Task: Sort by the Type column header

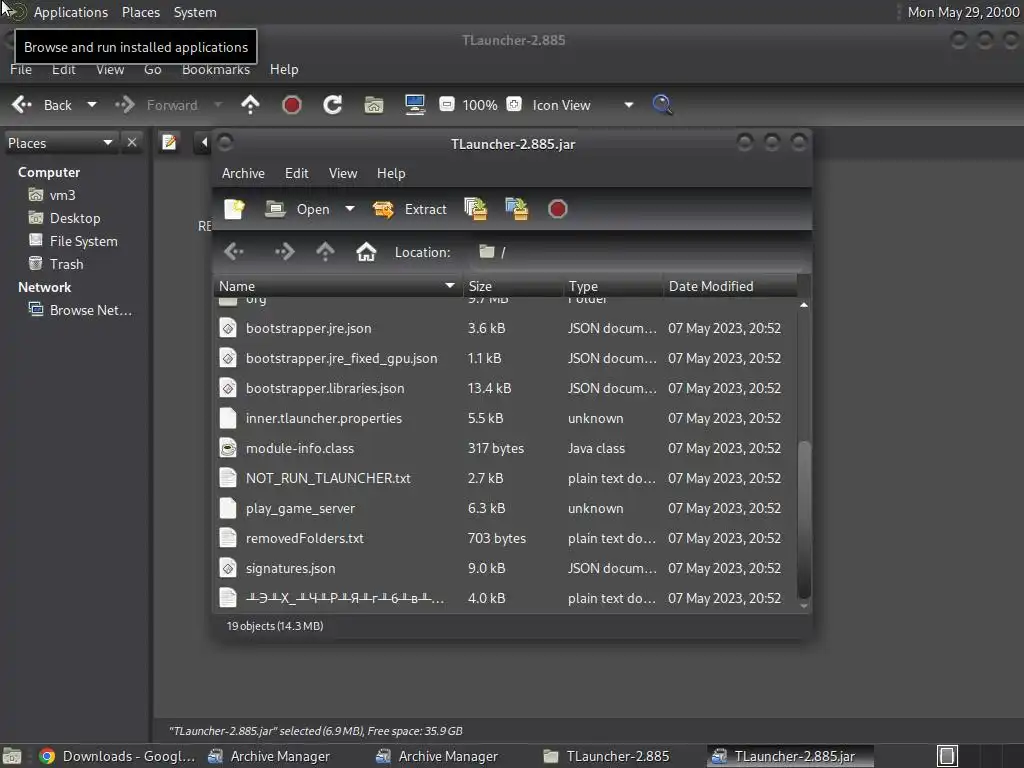Action: tap(613, 286)
